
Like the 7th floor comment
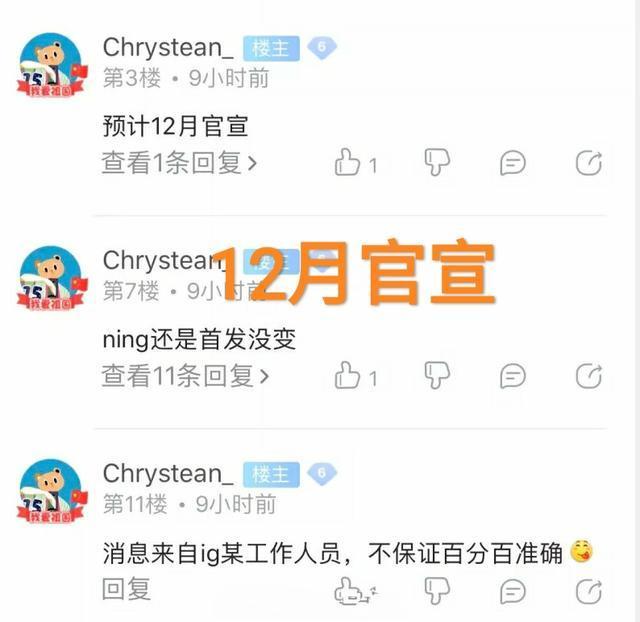point(347,375)
